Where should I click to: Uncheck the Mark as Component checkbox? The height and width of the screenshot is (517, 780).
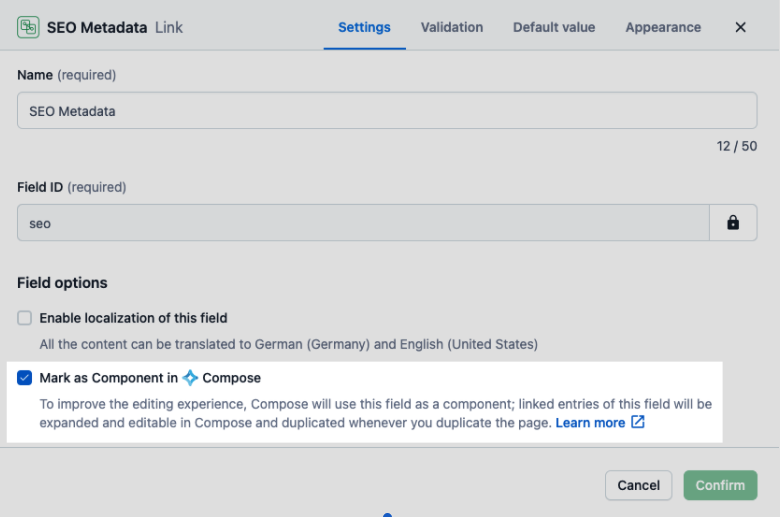[25, 378]
